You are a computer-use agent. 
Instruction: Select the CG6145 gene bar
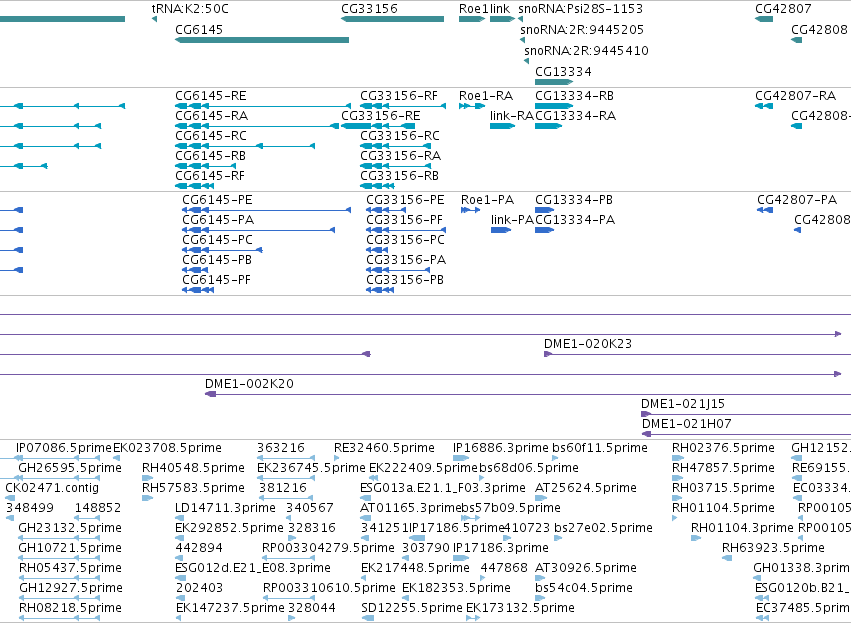pos(262,40)
